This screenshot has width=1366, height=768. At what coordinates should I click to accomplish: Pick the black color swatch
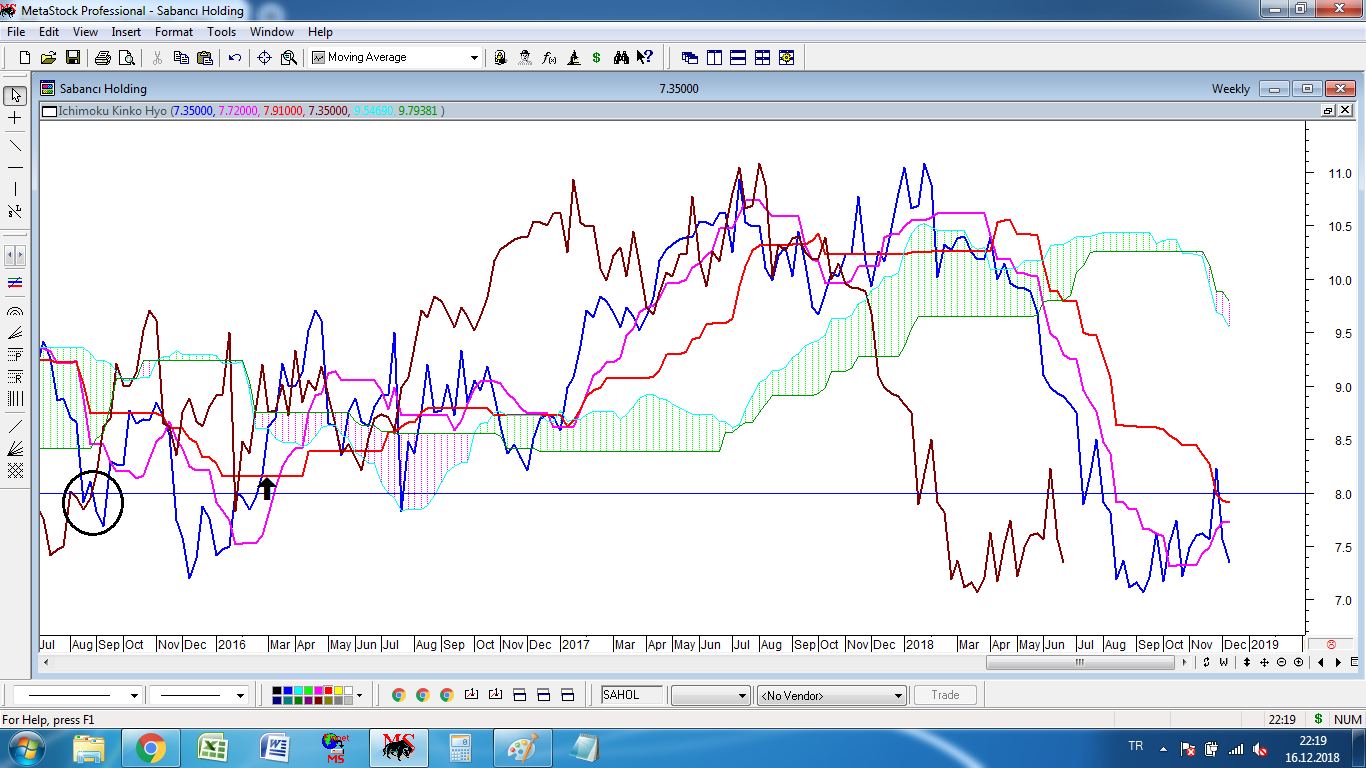279,690
